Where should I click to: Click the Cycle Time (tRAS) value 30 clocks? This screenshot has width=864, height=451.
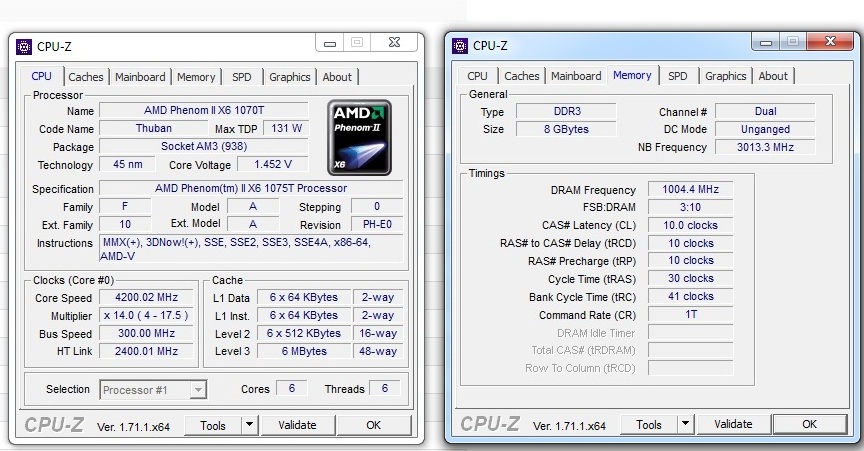tap(690, 278)
